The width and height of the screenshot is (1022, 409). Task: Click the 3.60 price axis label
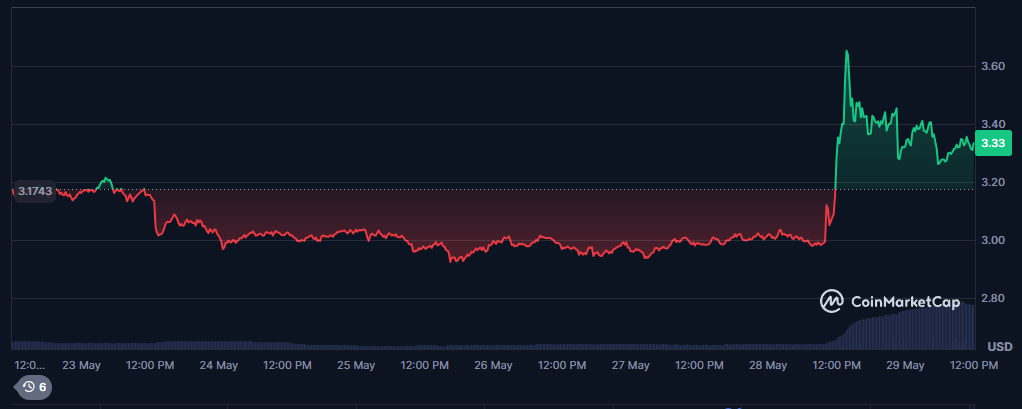(993, 66)
